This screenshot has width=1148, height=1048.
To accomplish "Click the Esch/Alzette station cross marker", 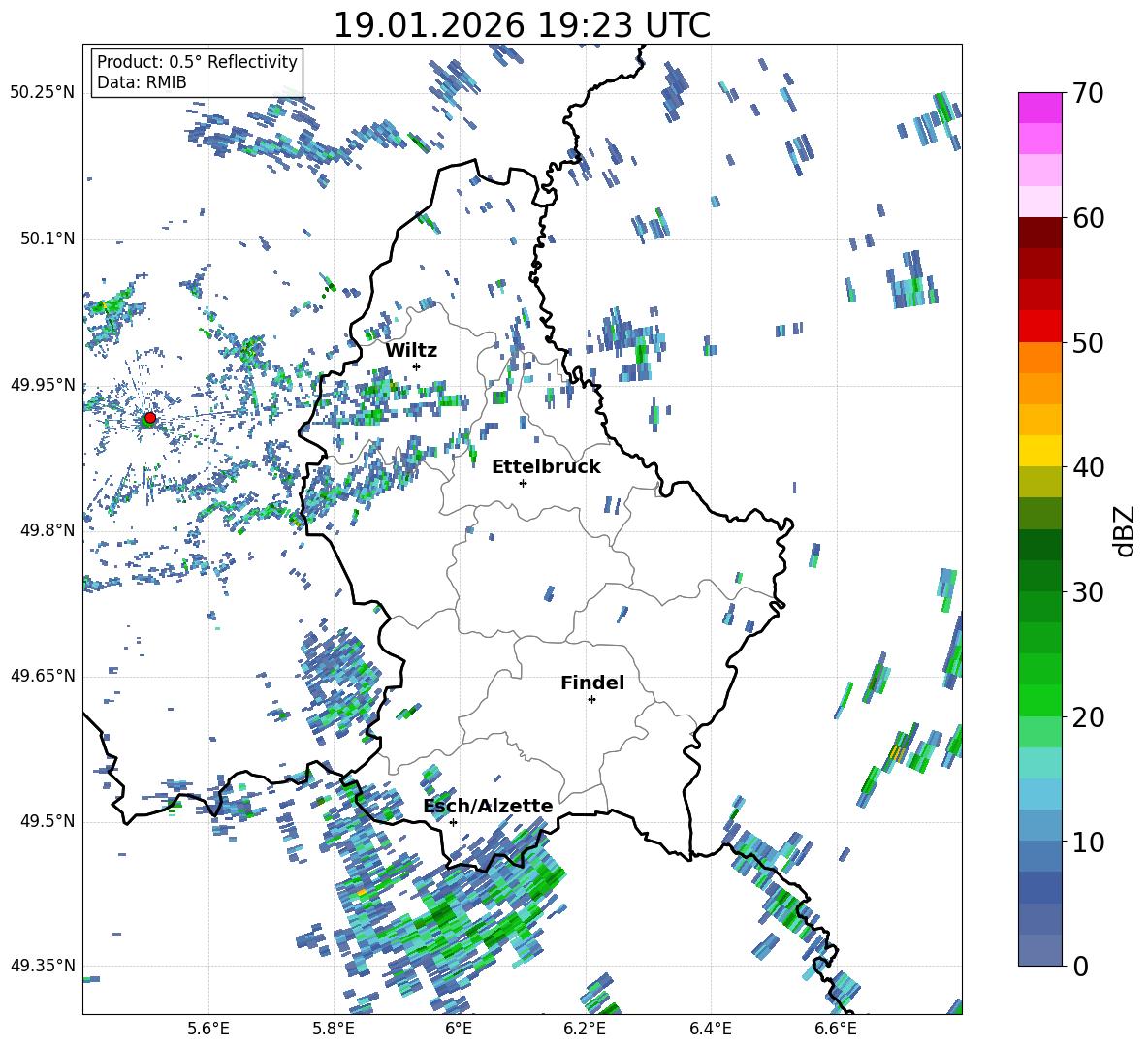I will click(x=453, y=822).
